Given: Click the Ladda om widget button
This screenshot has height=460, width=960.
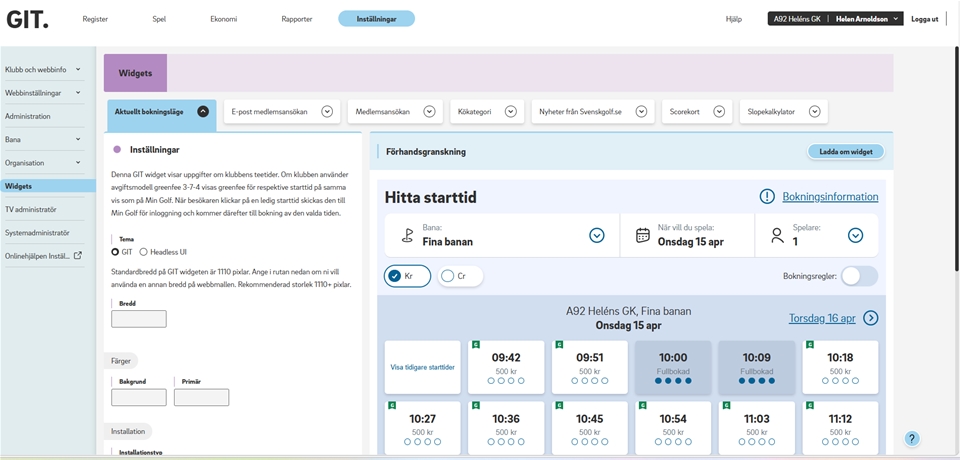Looking at the screenshot, I should [x=845, y=152].
